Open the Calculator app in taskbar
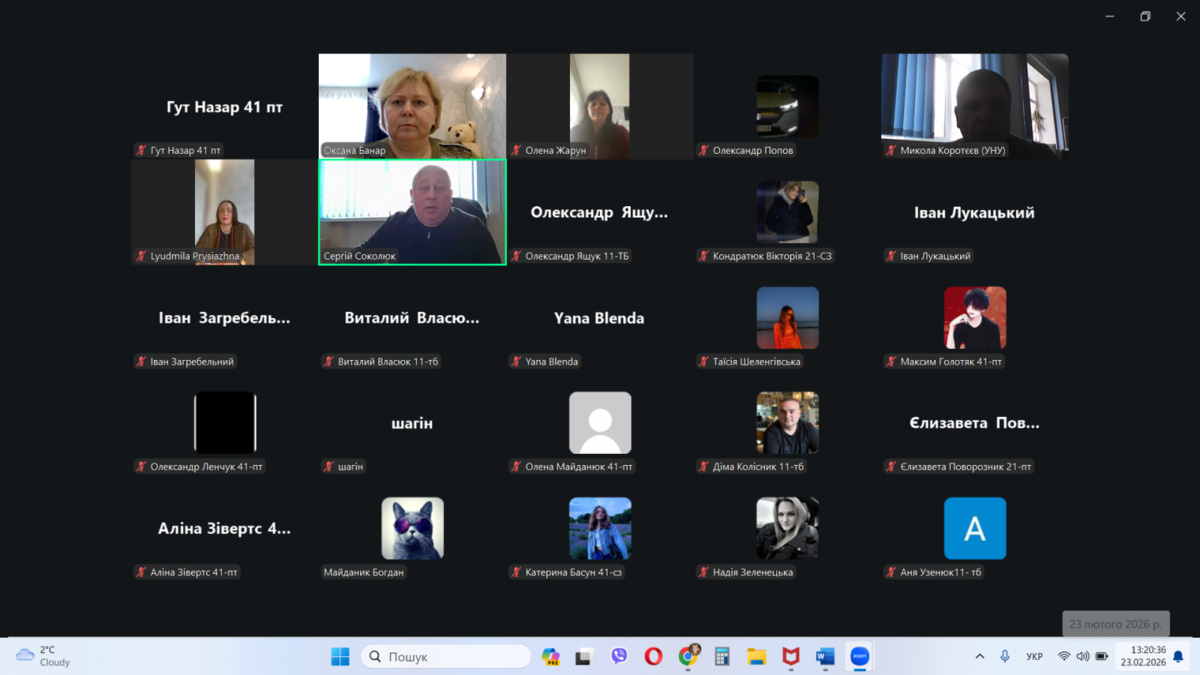 pyautogui.click(x=722, y=656)
